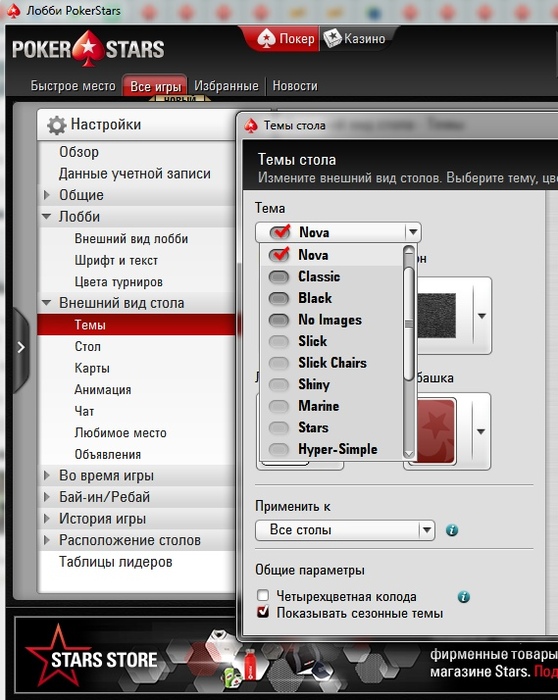Select the Slick theme
Viewport: 558px width, 700px height.
click(x=331, y=341)
